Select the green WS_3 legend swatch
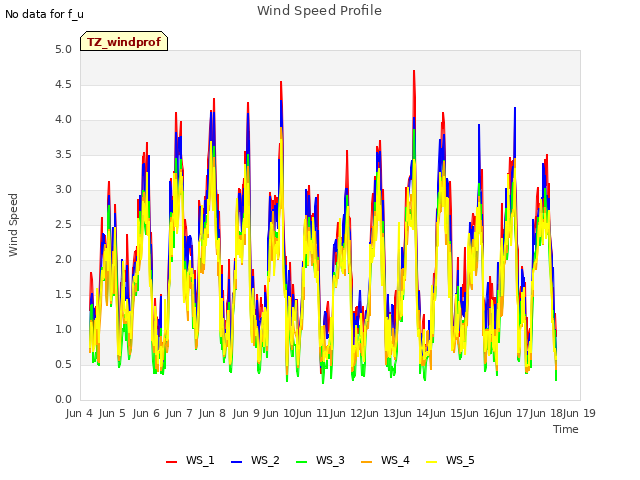 pyautogui.click(x=302, y=461)
